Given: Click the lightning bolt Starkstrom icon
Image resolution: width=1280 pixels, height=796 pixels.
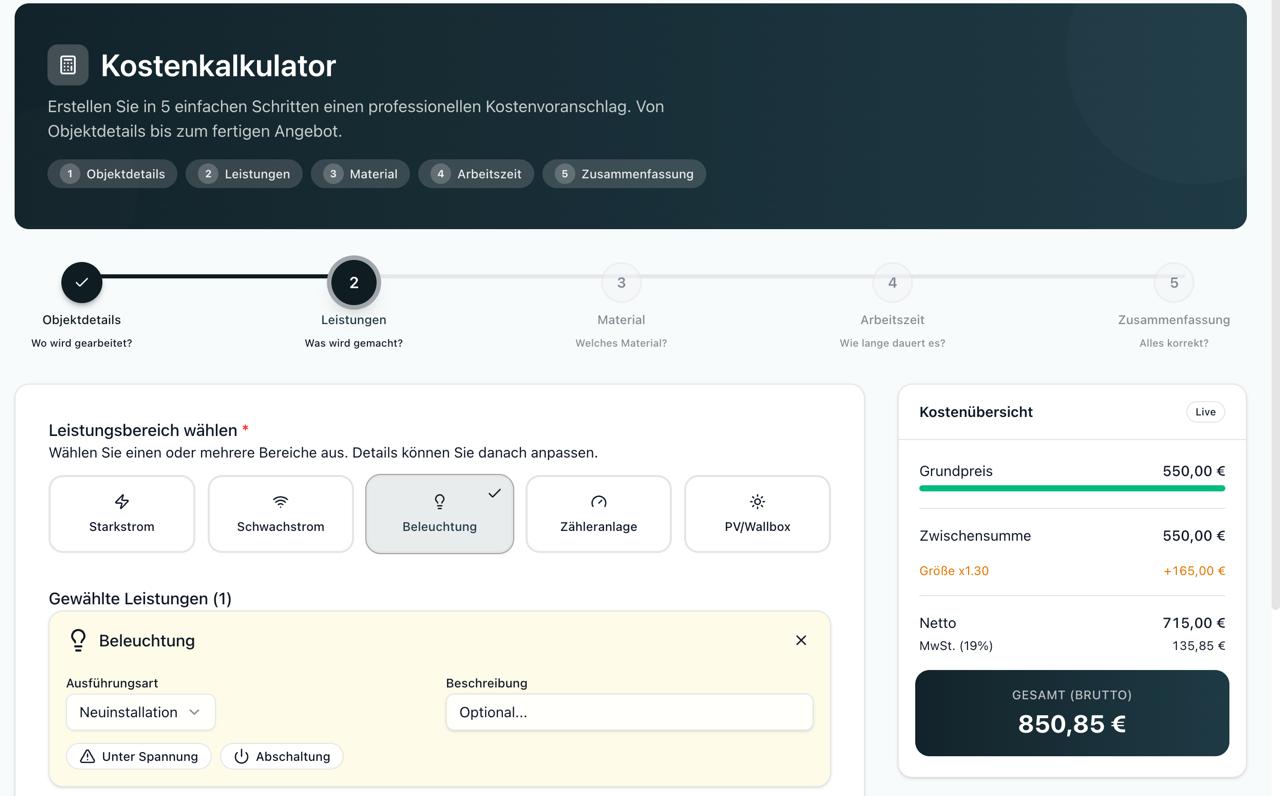Looking at the screenshot, I should click(122, 501).
